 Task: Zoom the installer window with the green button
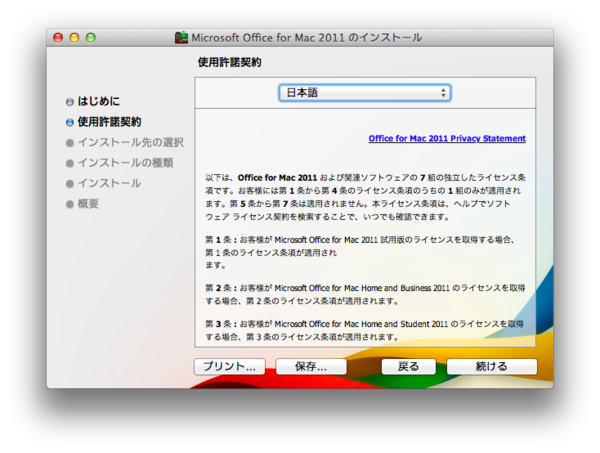pyautogui.click(x=91, y=38)
